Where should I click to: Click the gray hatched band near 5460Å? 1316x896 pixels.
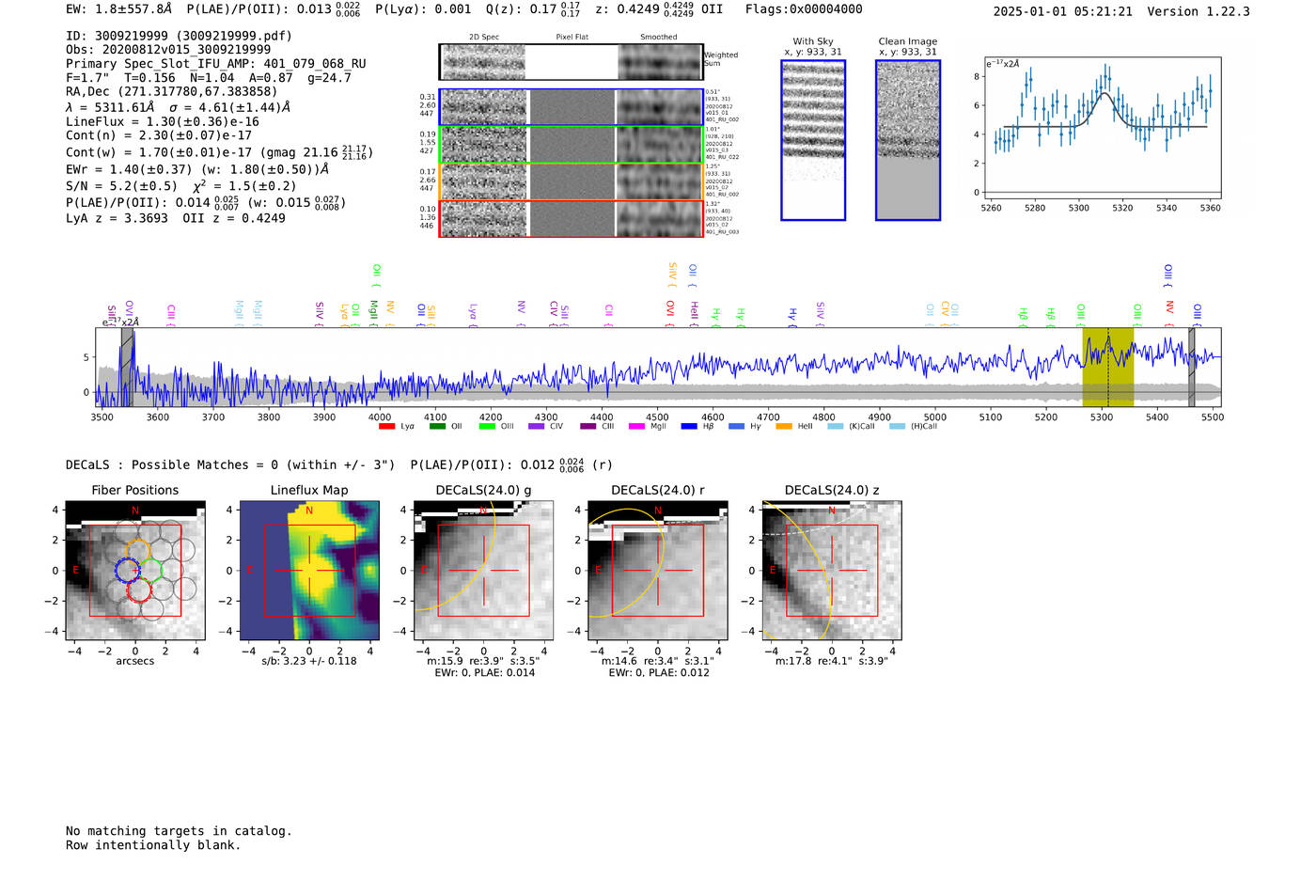pos(1191,367)
